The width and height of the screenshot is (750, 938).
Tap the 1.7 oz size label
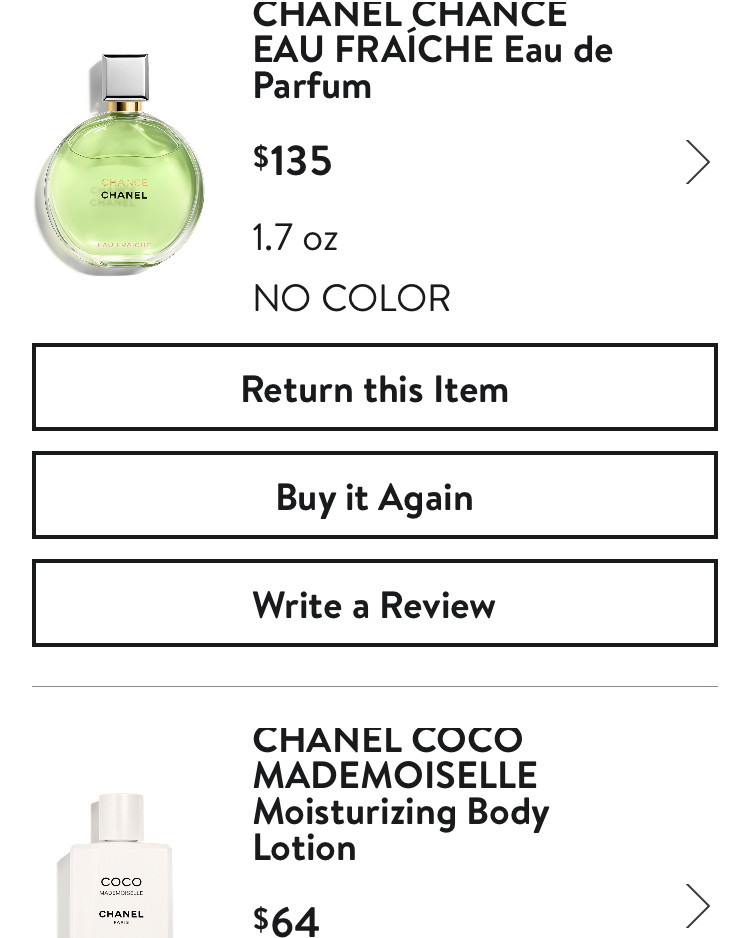(x=295, y=237)
